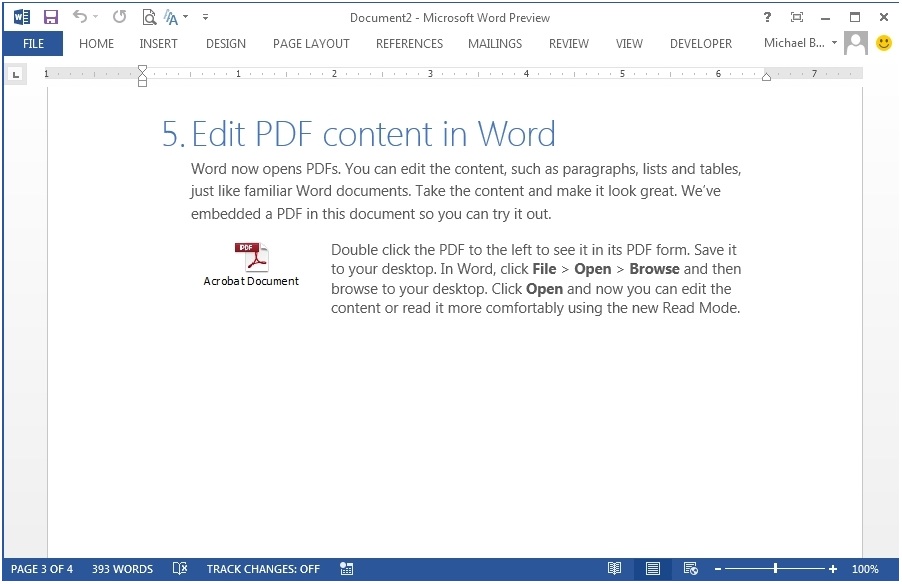Undo the last action
This screenshot has width=902, height=584.
tap(80, 17)
